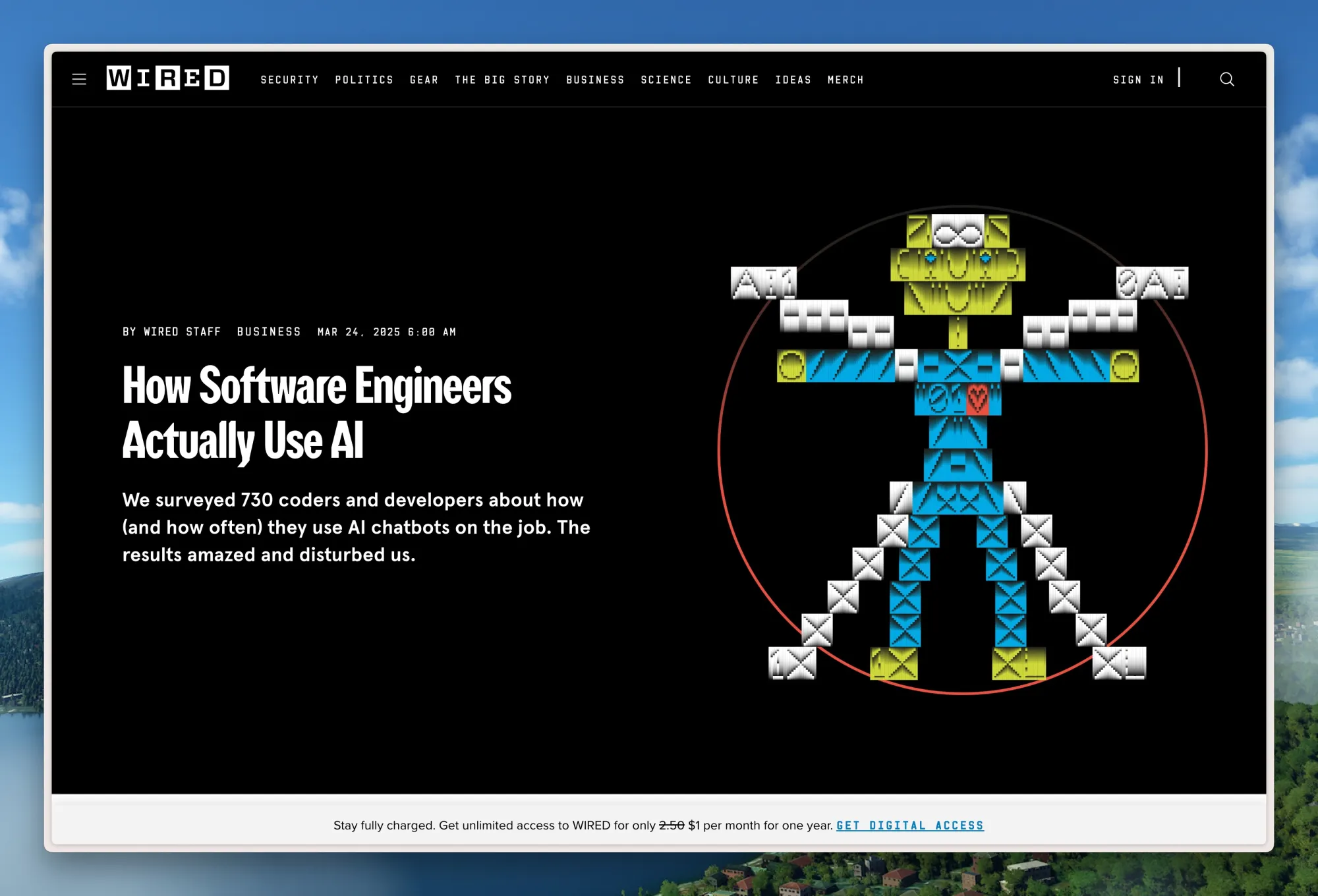
Task: Navigate to the Science section
Action: click(x=666, y=80)
